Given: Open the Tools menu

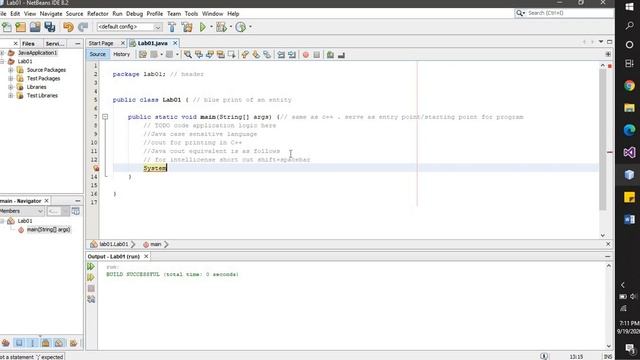Looking at the screenshot, I should point(191,13).
